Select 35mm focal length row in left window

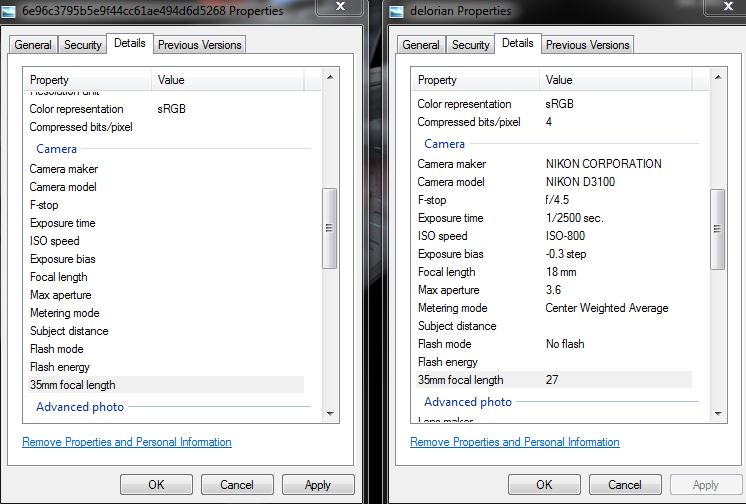pos(166,385)
